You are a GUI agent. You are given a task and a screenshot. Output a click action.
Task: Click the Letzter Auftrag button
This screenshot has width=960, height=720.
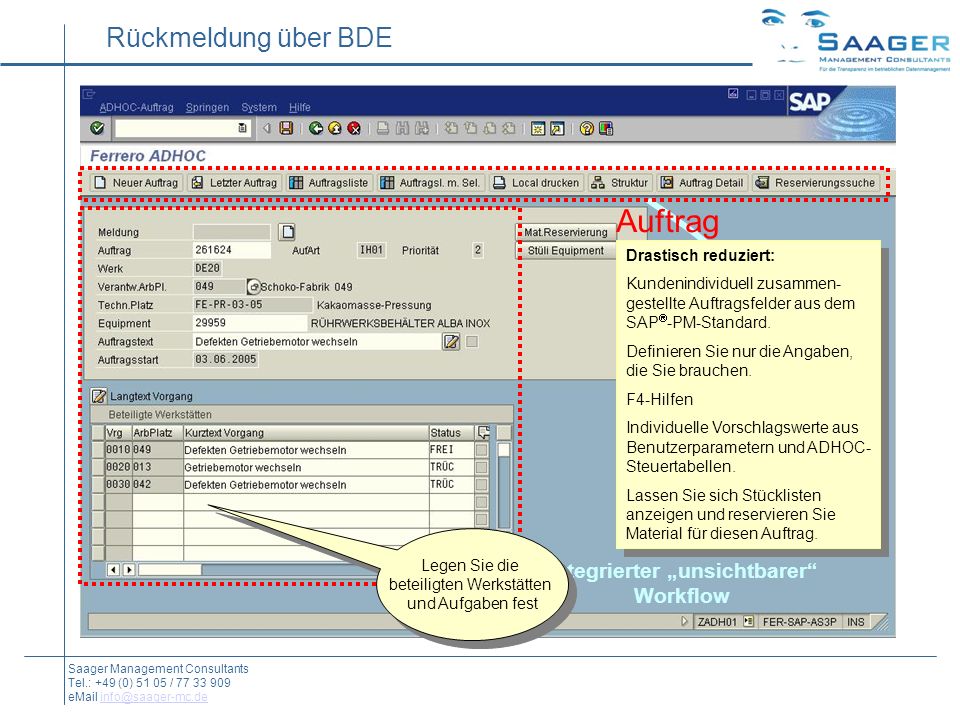coord(234,182)
